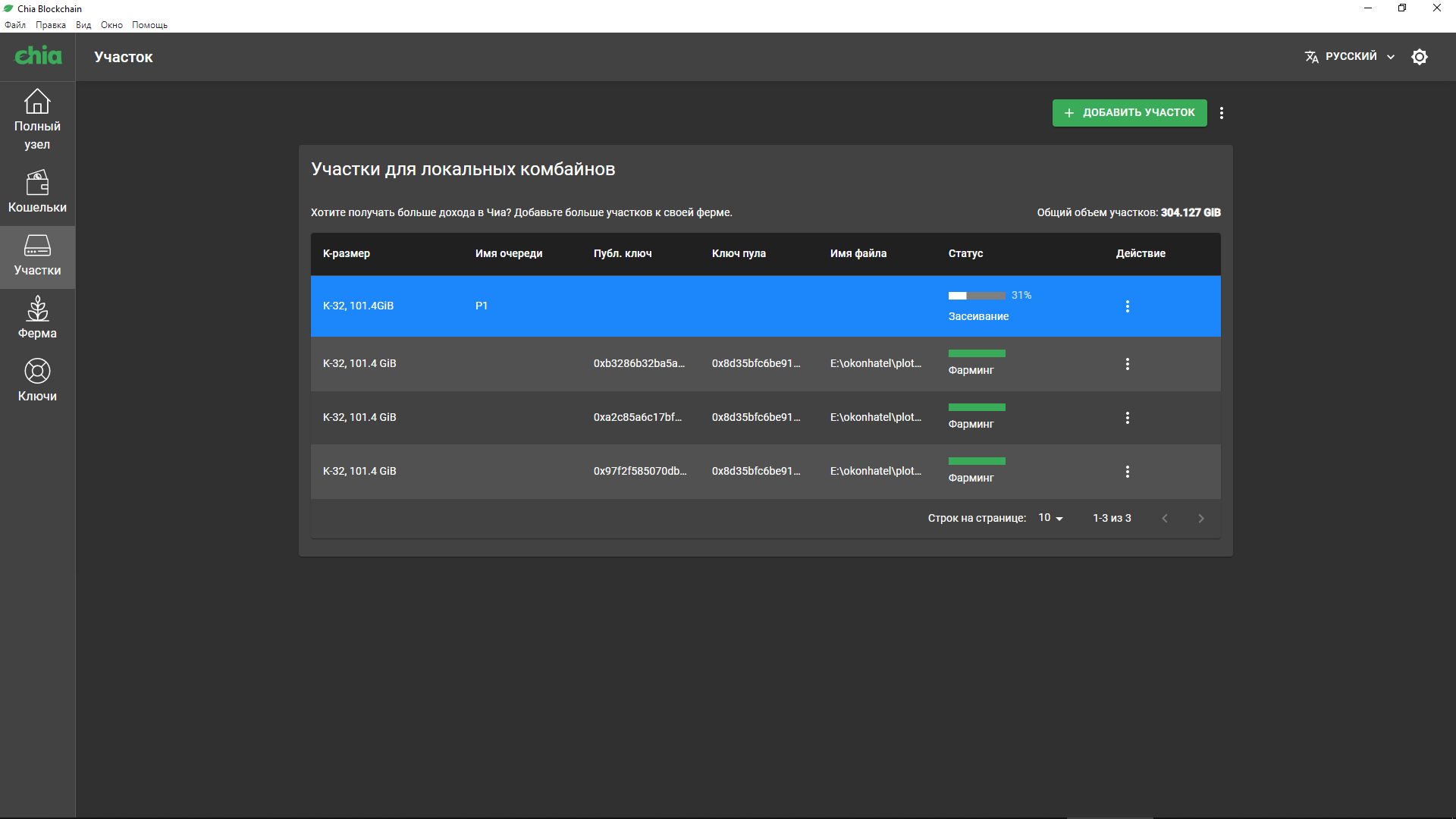
Task: Open the Помощь menu
Action: (149, 25)
